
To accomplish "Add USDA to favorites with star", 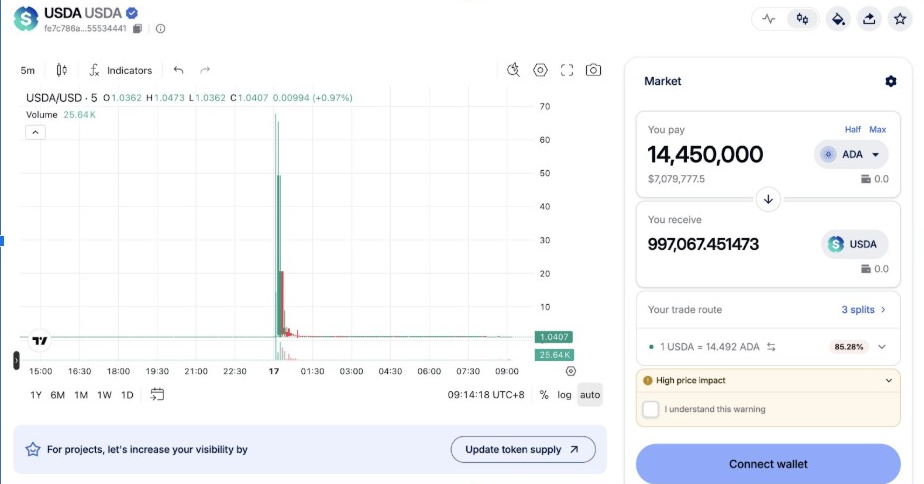I will pyautogui.click(x=899, y=18).
